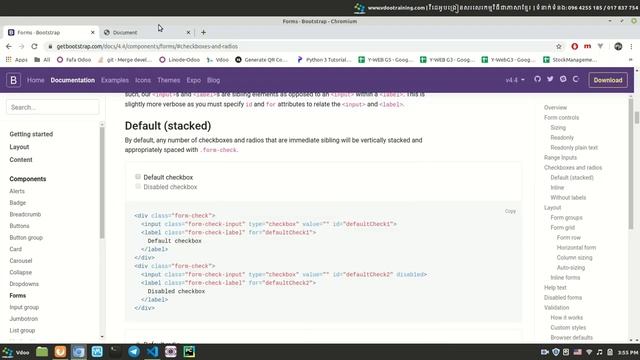Open the Python 3 Tutorial bookmark
This screenshot has height=360, width=640.
point(324,60)
